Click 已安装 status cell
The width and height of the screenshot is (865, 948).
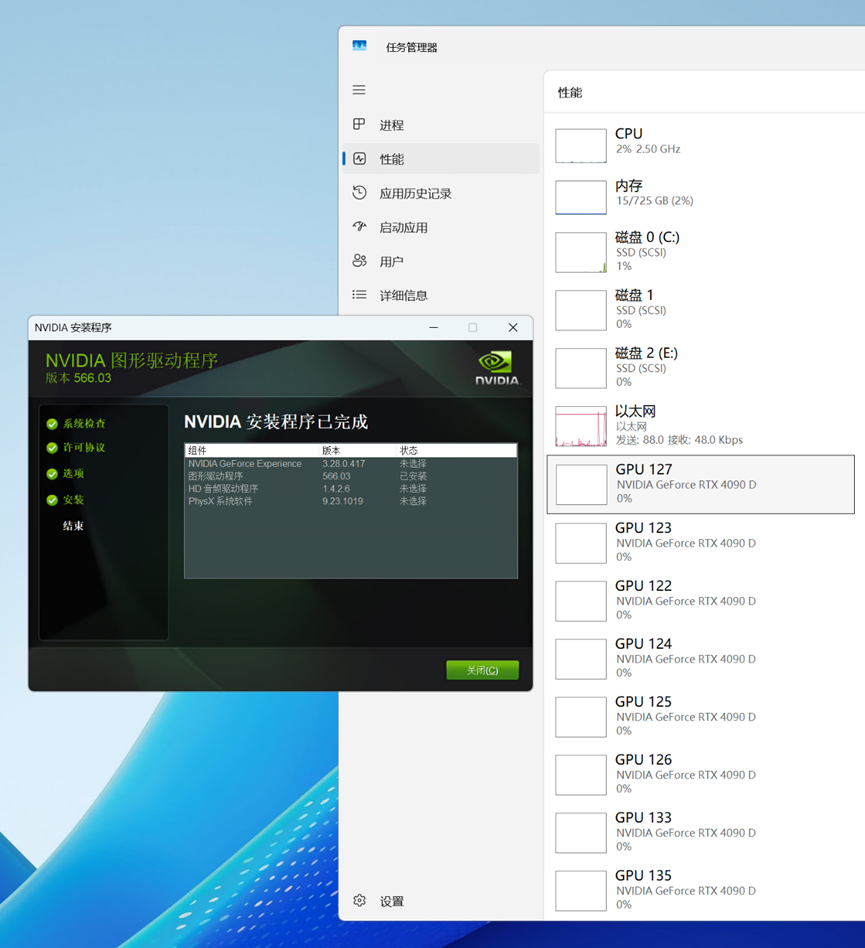tap(413, 476)
